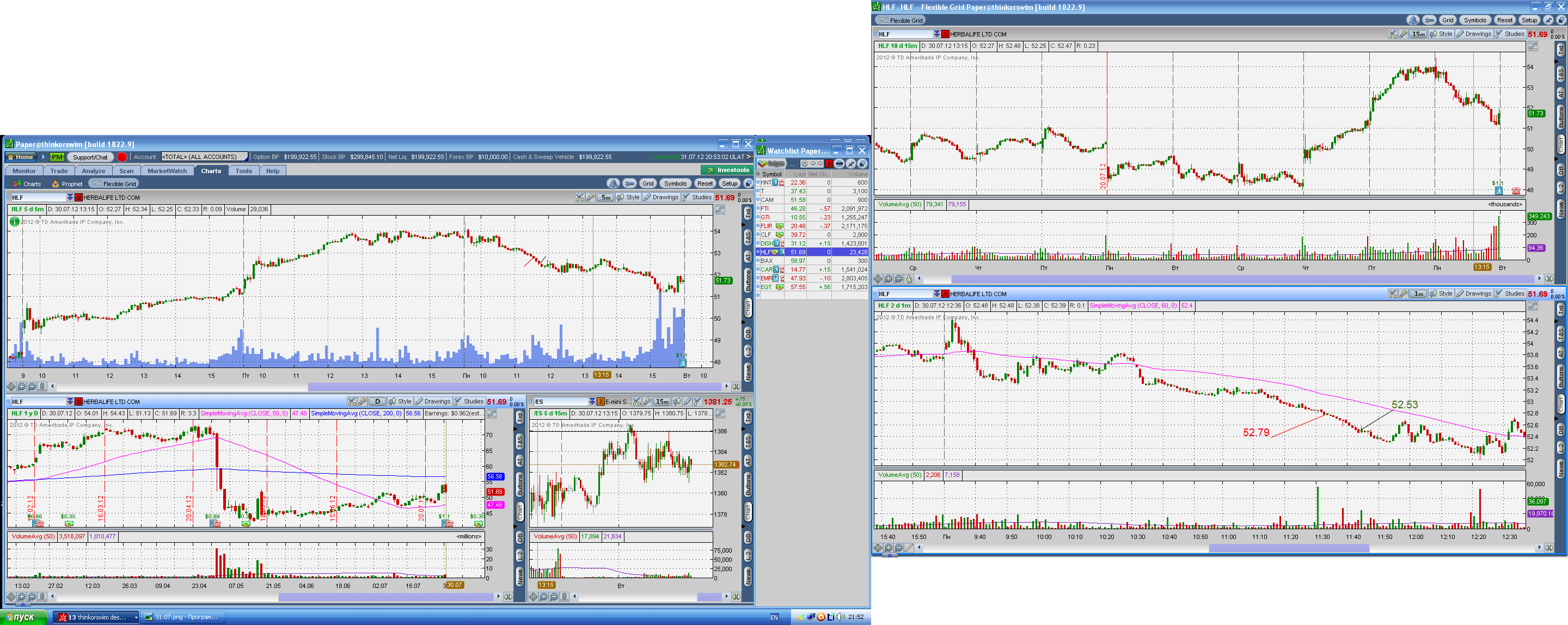
Task: Click the printer icon in Watchlist
Action: click(840, 164)
